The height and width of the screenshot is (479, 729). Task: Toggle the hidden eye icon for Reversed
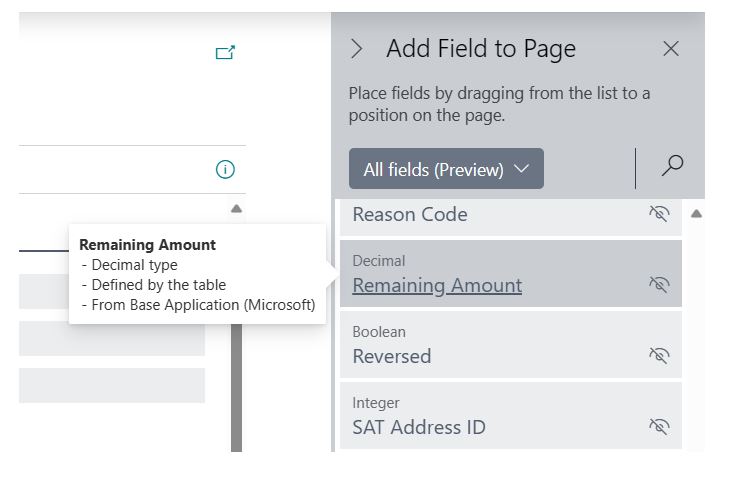(x=658, y=355)
